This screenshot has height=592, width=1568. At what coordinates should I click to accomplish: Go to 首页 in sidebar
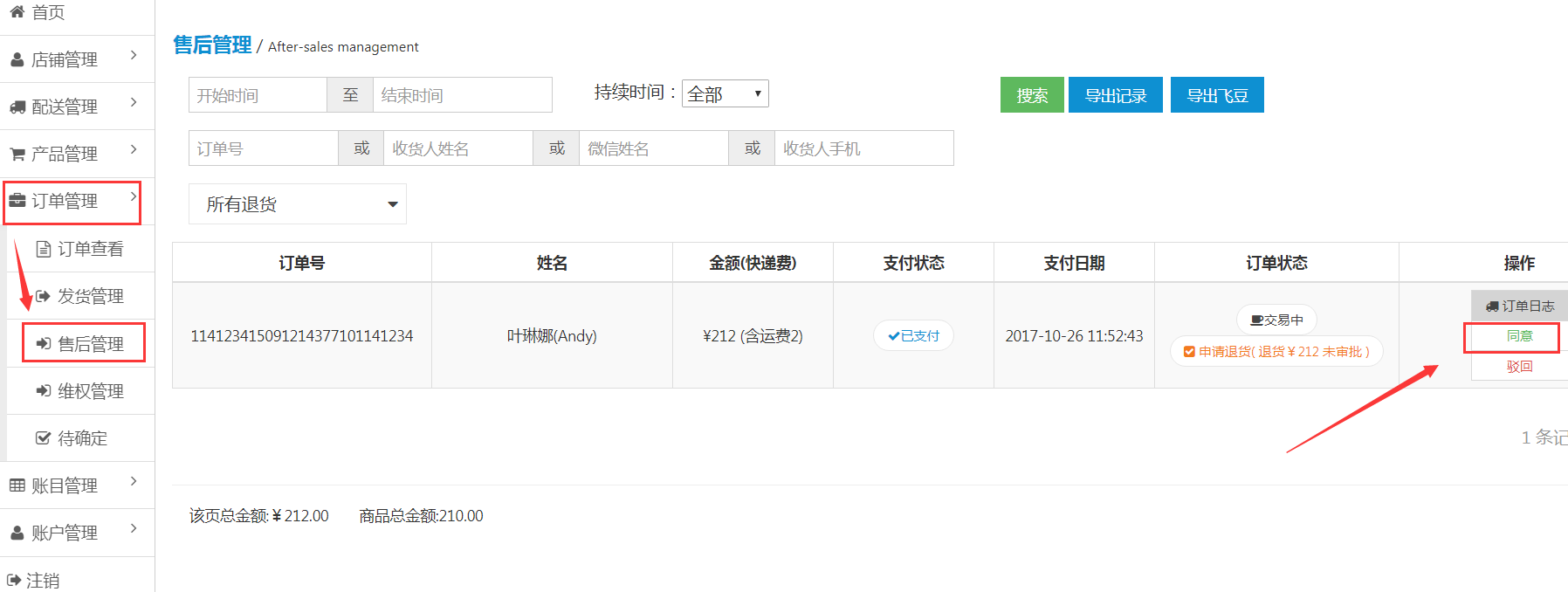pos(48,12)
